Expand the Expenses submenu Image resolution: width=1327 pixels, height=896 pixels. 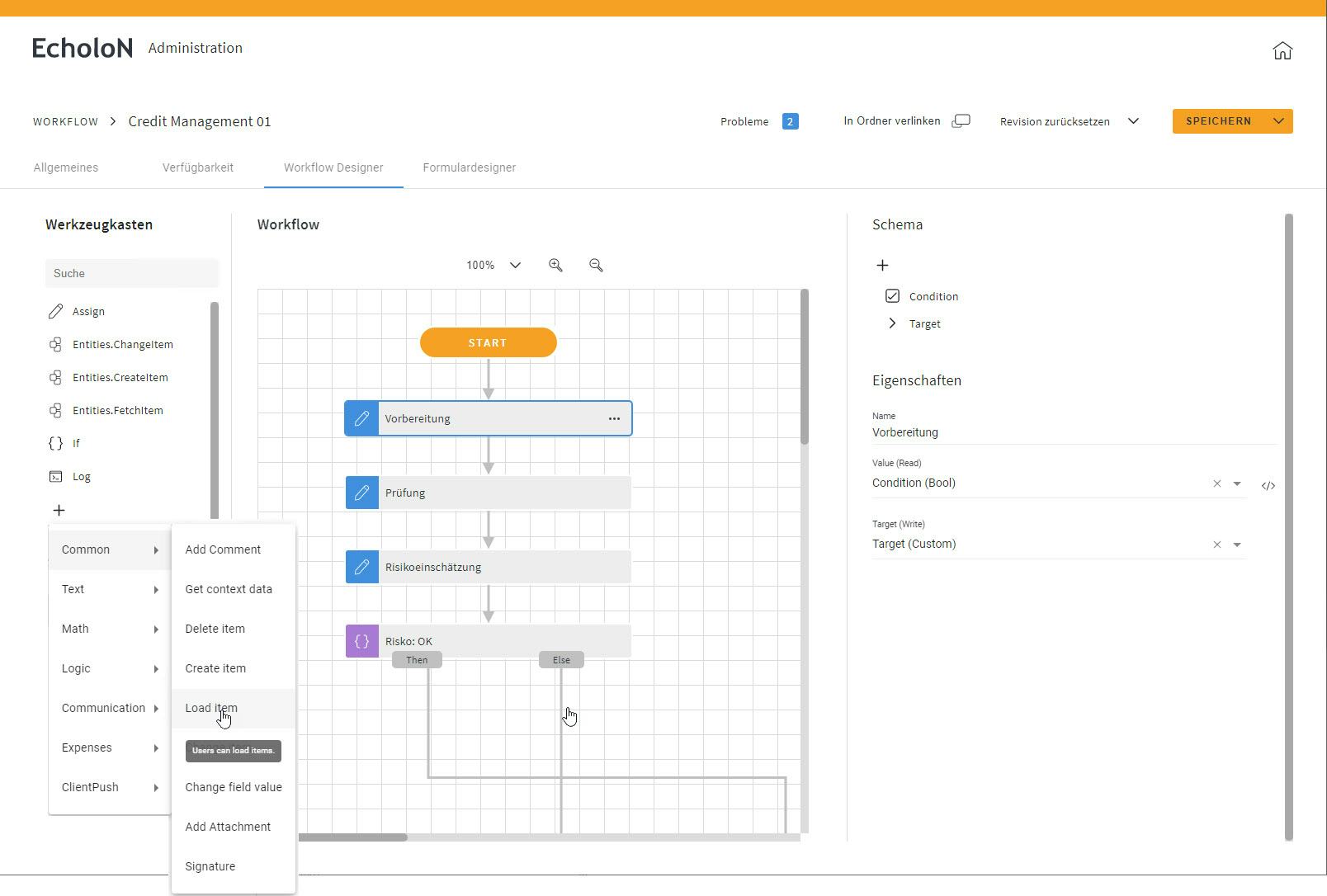[110, 747]
